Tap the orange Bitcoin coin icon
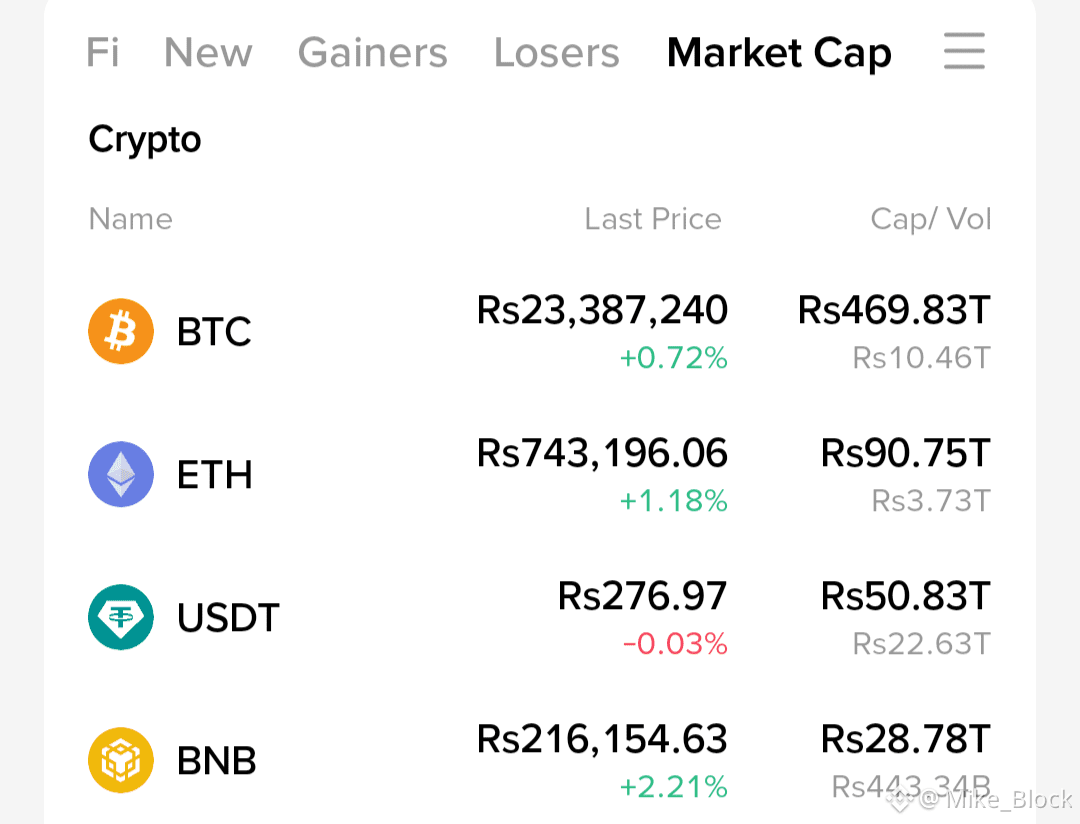The width and height of the screenshot is (1080, 824). coord(121,331)
